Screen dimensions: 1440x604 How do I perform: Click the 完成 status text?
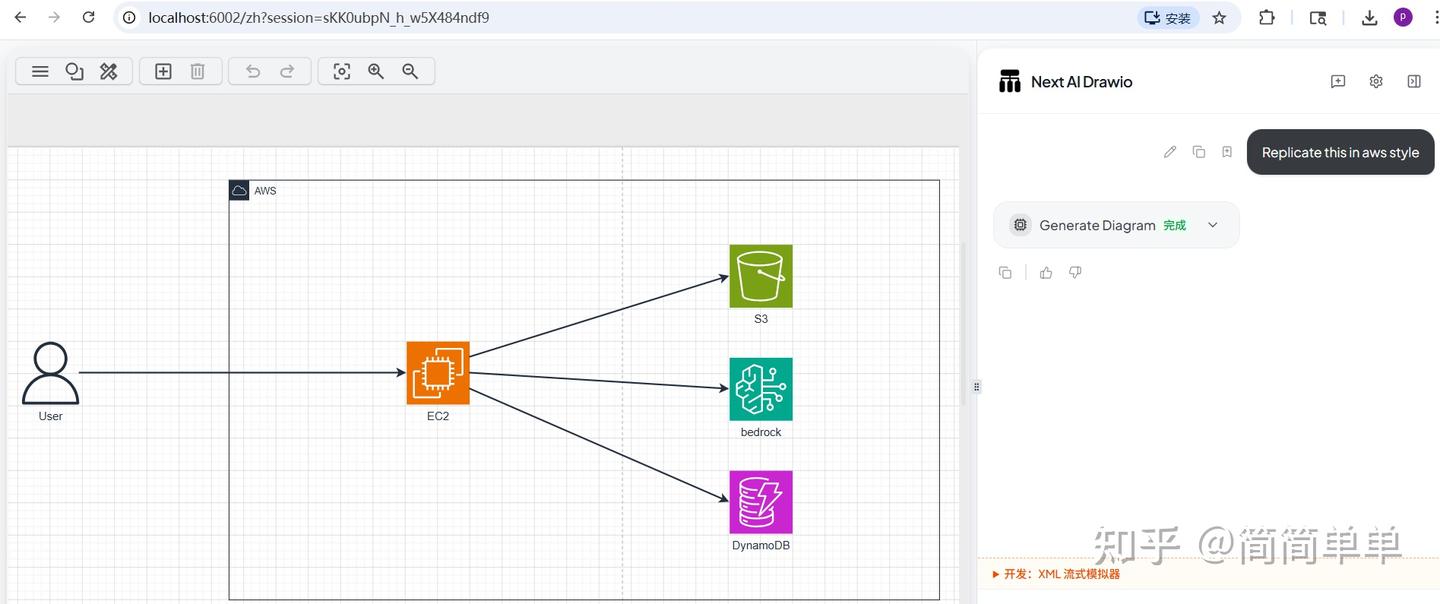coord(1175,226)
